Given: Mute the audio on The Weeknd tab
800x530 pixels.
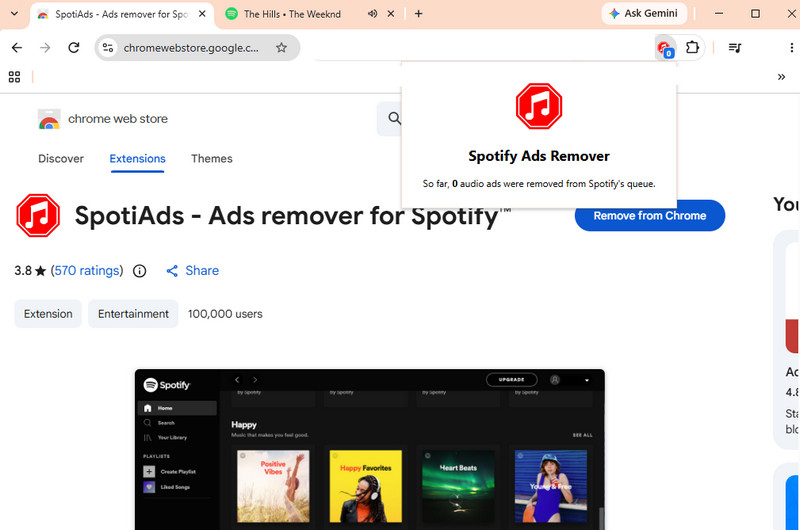Looking at the screenshot, I should (x=372, y=14).
